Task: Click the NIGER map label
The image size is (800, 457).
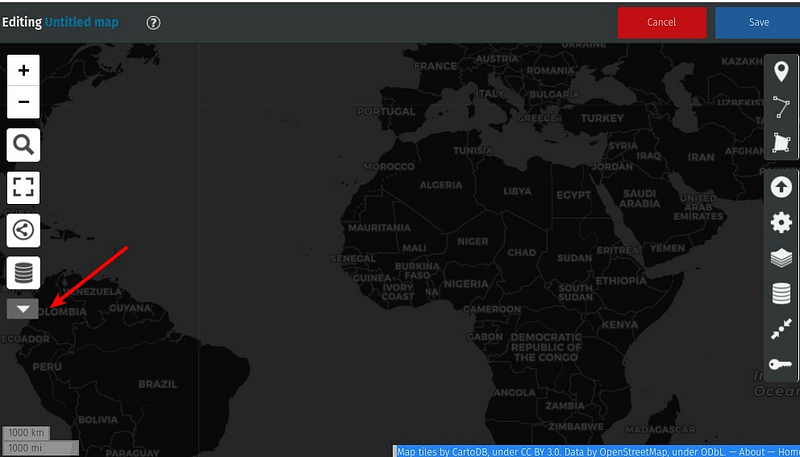Action: (x=472, y=241)
